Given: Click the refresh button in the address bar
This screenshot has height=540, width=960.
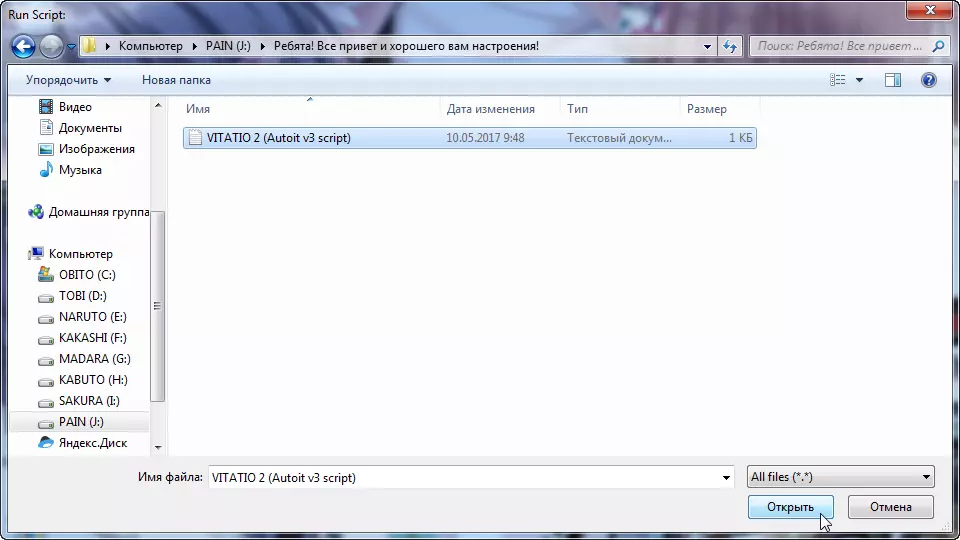Looking at the screenshot, I should 730,47.
